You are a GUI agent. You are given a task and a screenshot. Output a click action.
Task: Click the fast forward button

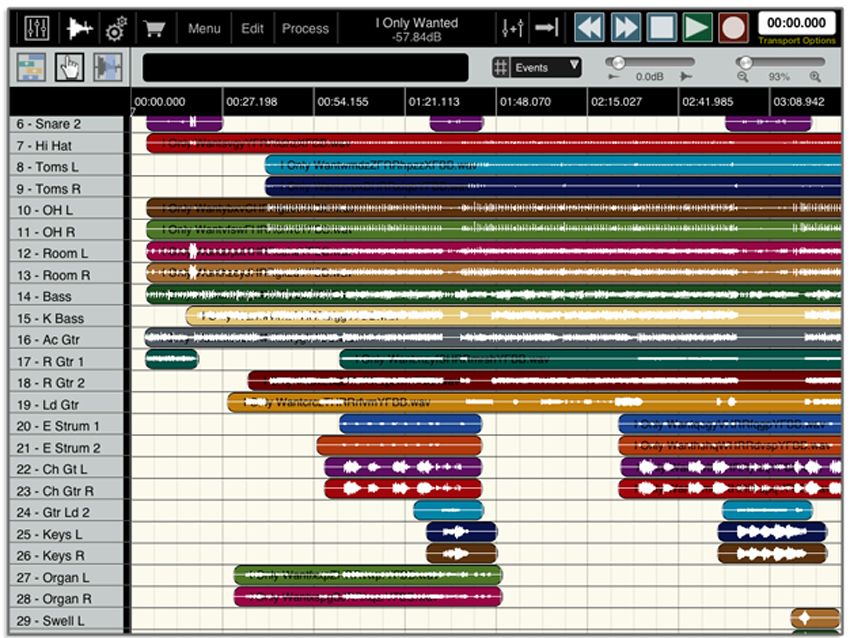626,27
